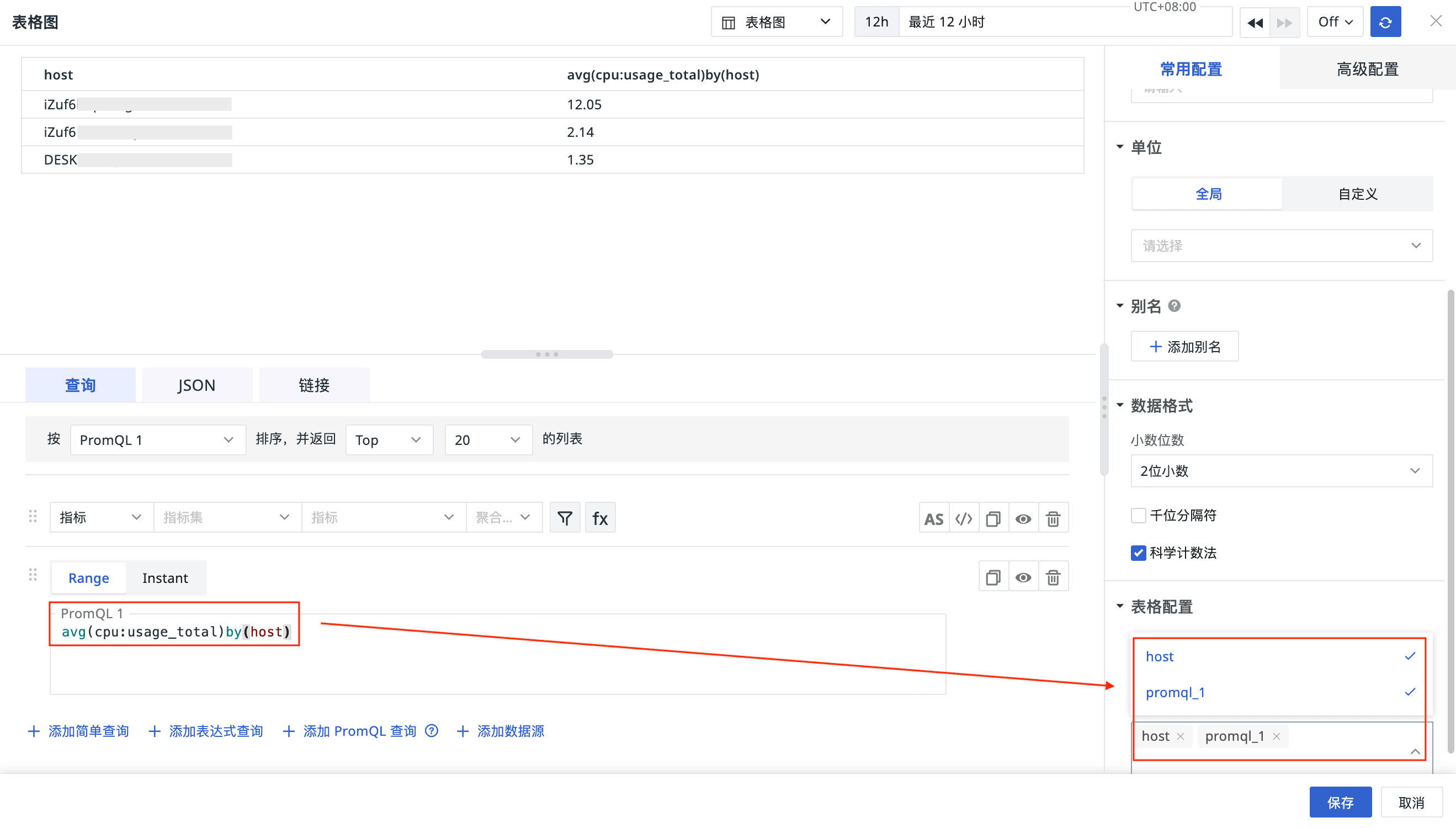Open the 表格图 chart type dropdown
Image resolution: width=1456 pixels, height=828 pixels.
[776, 22]
